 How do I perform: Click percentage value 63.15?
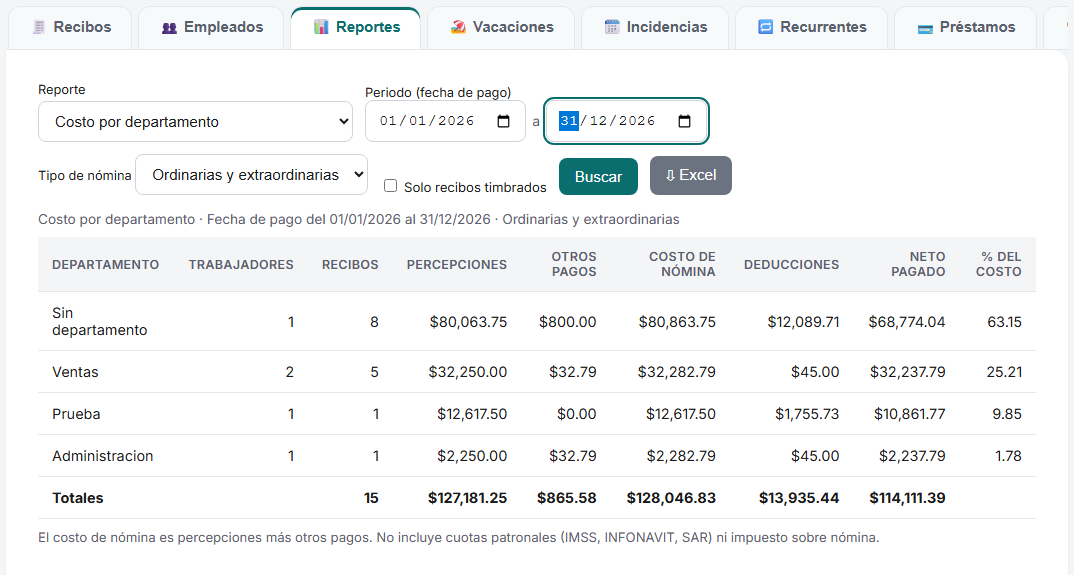tap(1004, 322)
